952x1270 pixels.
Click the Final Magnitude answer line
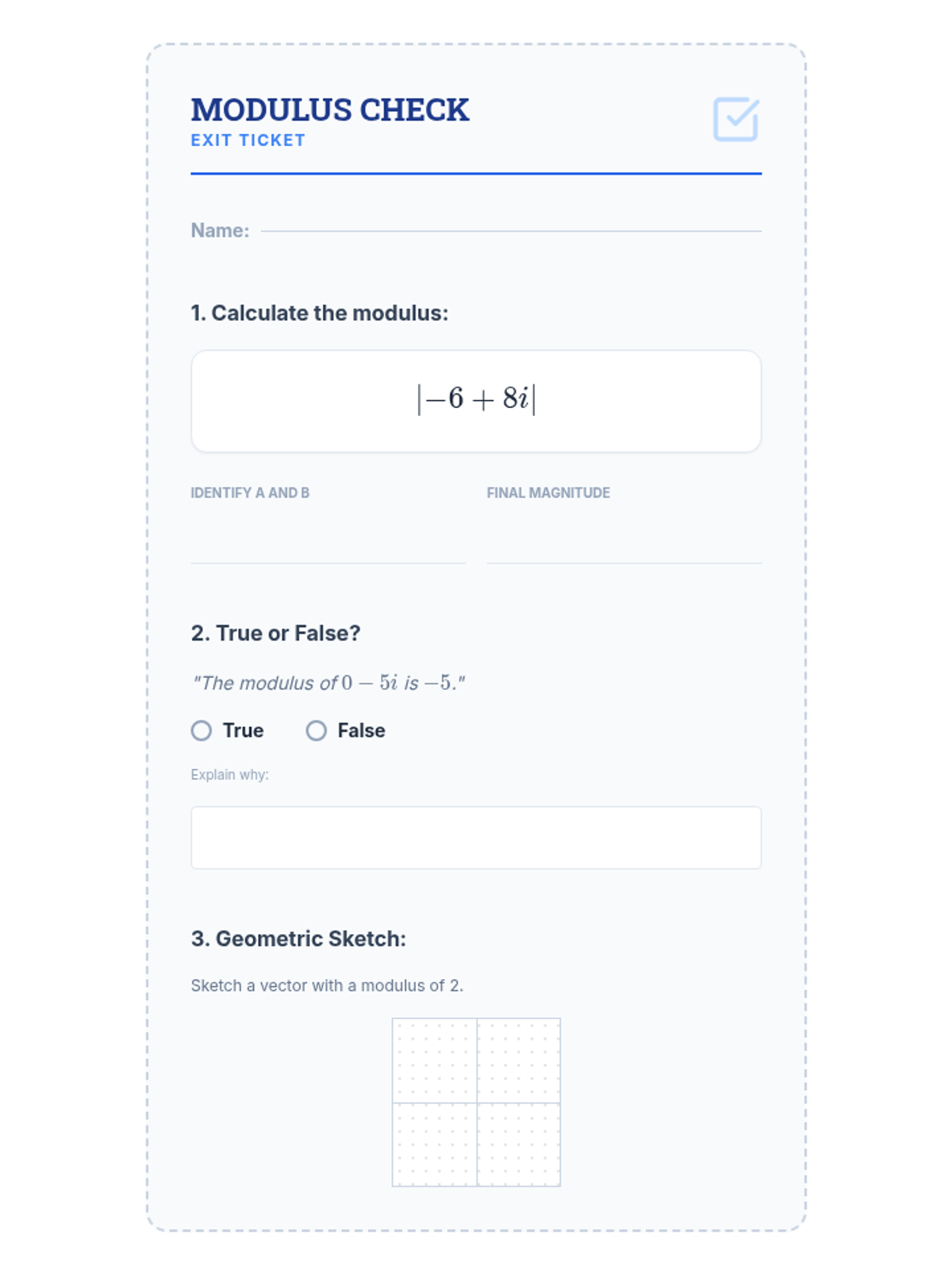tap(624, 548)
